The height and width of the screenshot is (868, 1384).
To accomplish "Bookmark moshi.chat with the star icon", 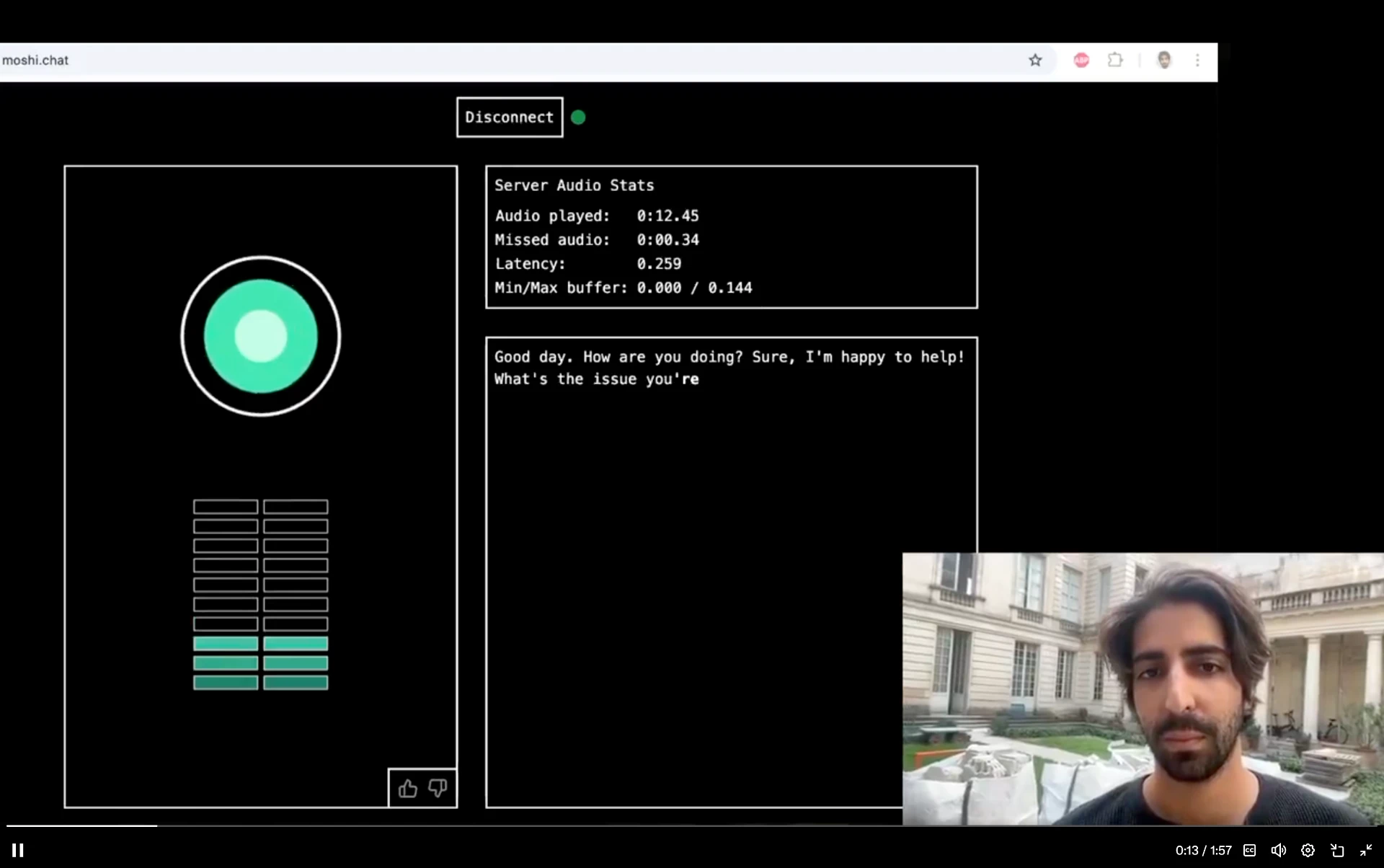I will pyautogui.click(x=1035, y=61).
